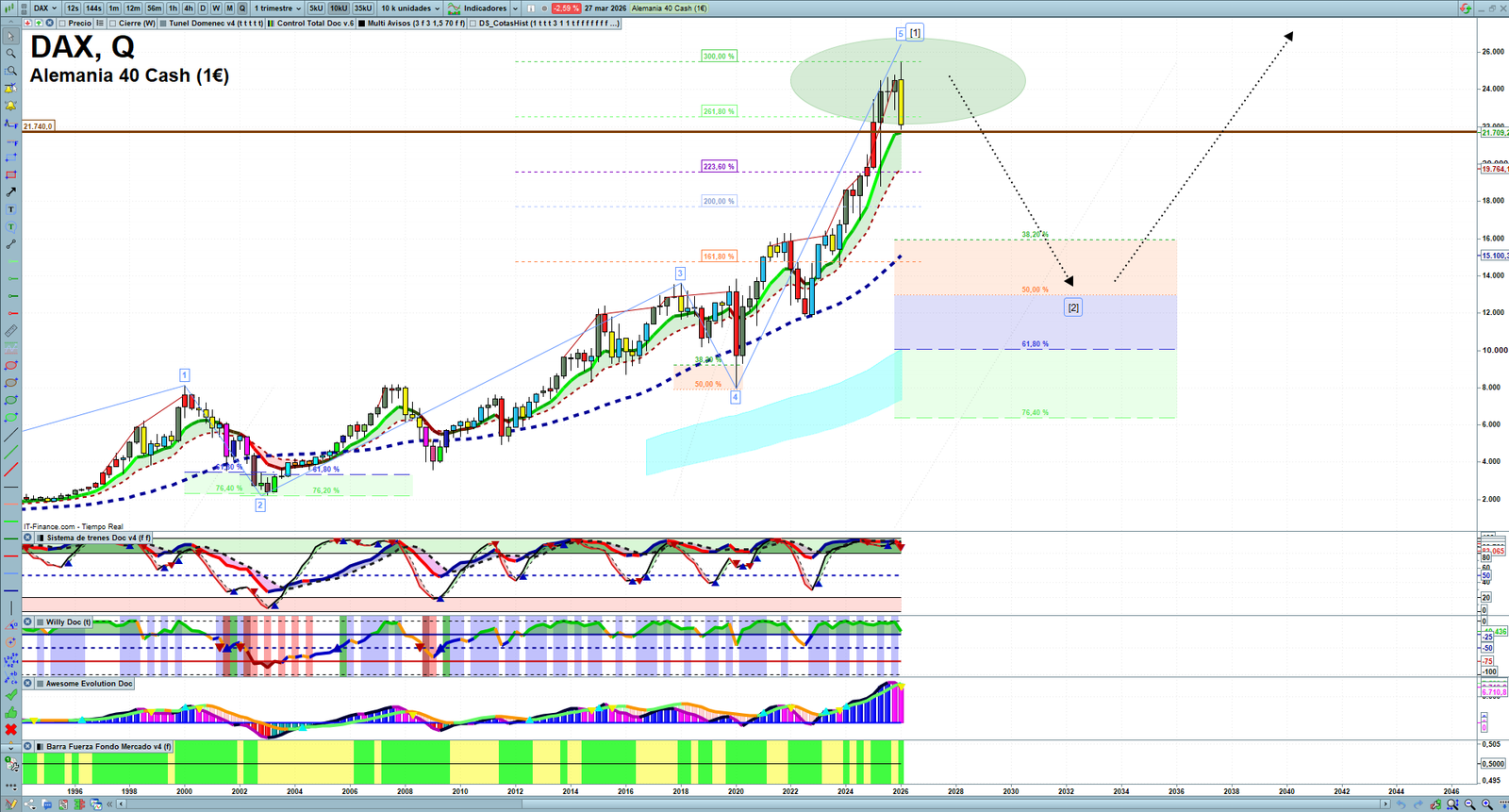Viewport: 1509px width, 812px height.
Task: Open the DAX instrument dropdown
Action: click(x=45, y=8)
